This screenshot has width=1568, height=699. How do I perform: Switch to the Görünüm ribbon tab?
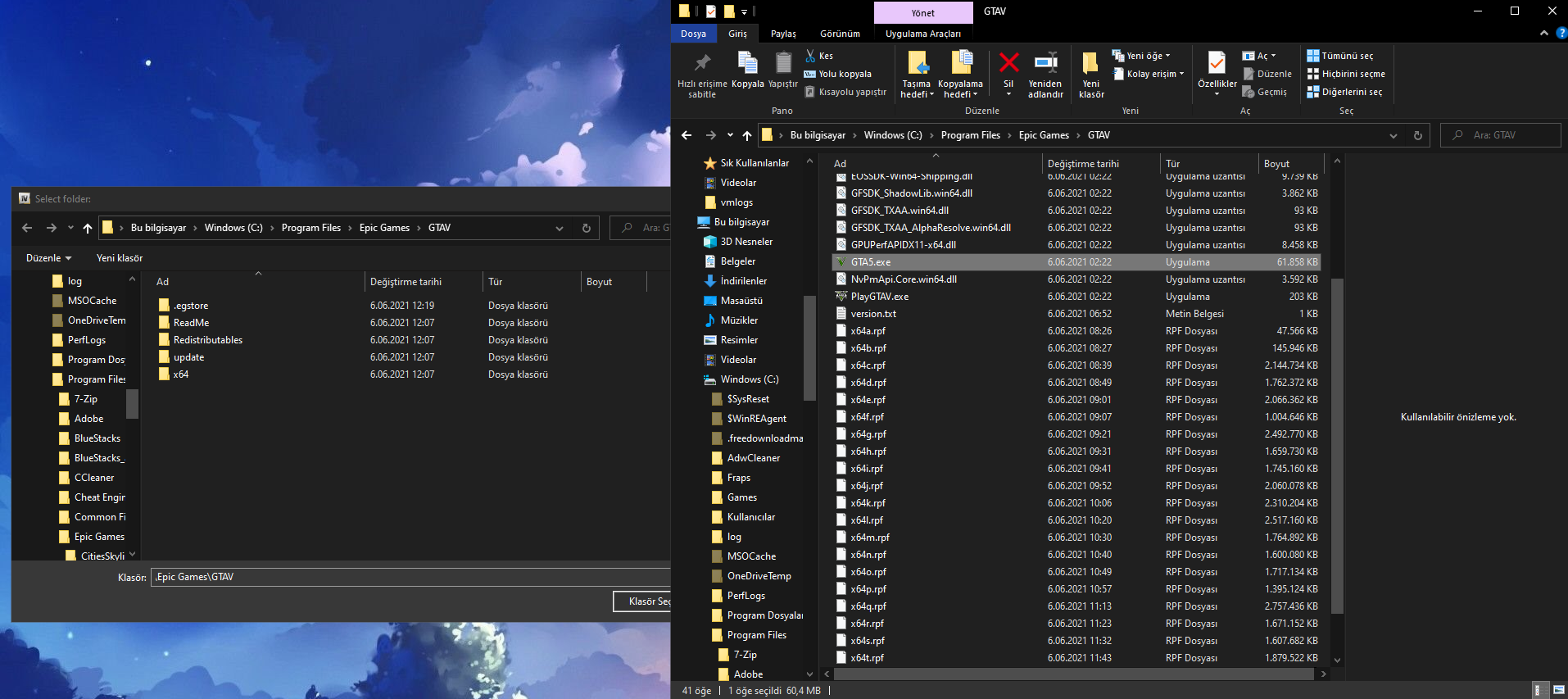click(840, 34)
